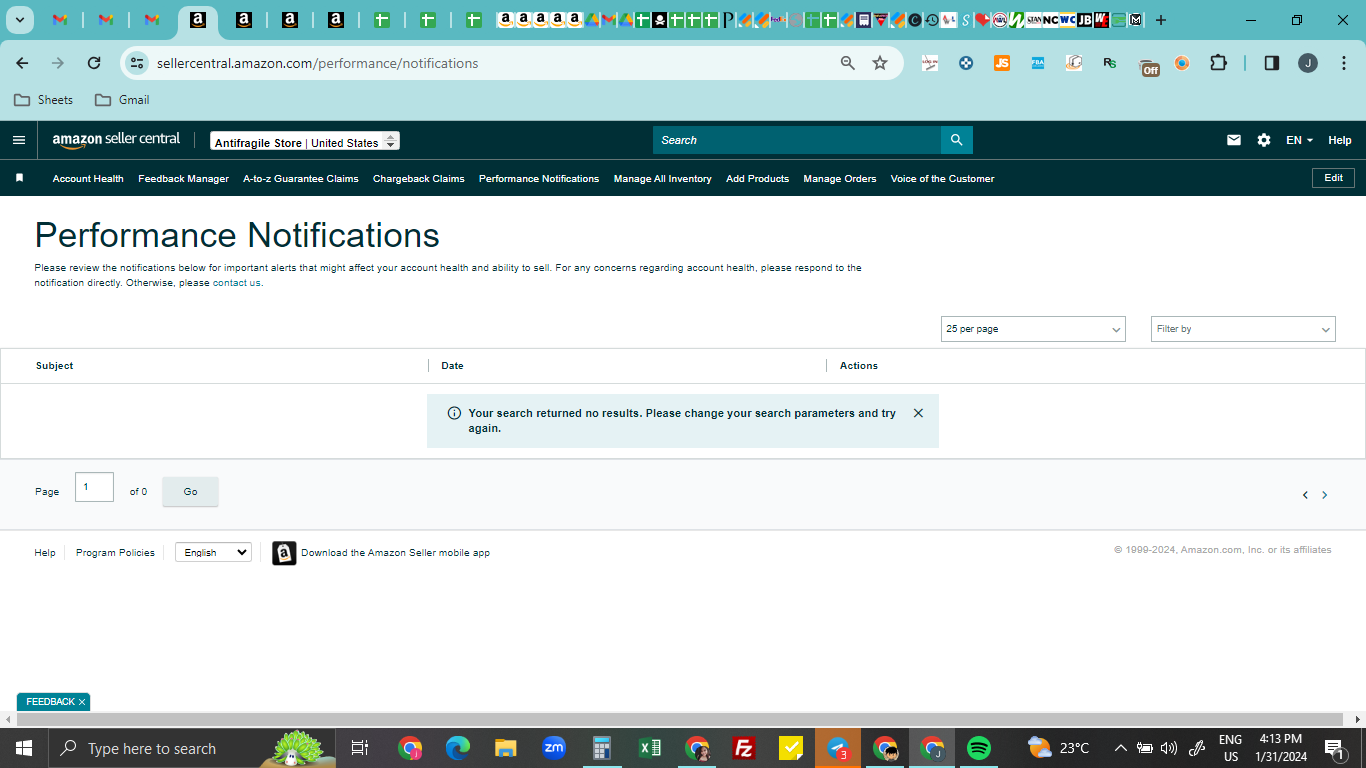Open the EN language dropdown
Viewport: 1366px width, 768px height.
tap(1299, 140)
